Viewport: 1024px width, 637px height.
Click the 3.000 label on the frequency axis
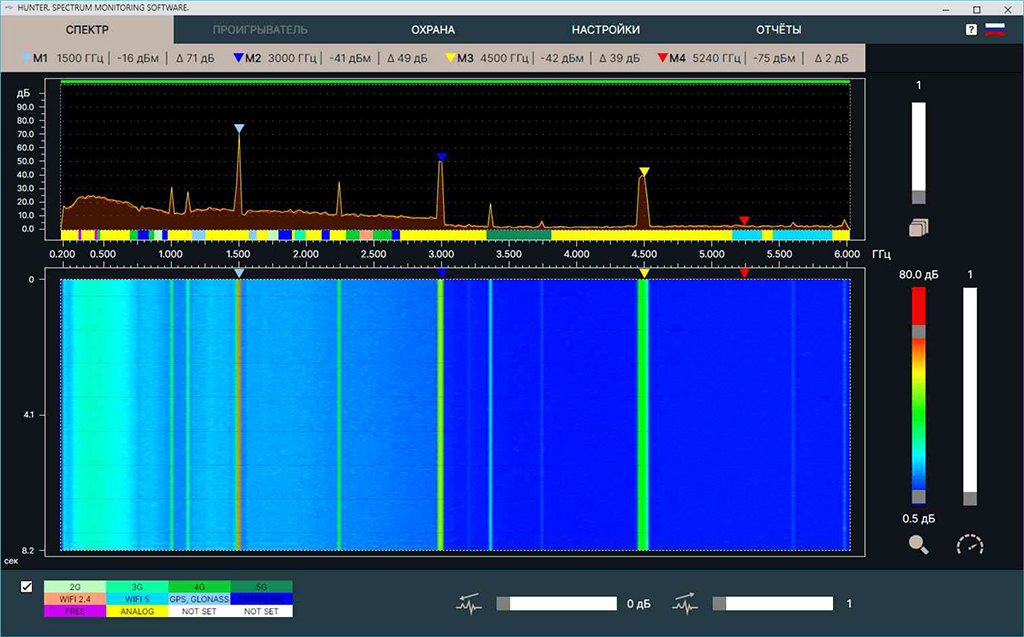(x=441, y=254)
